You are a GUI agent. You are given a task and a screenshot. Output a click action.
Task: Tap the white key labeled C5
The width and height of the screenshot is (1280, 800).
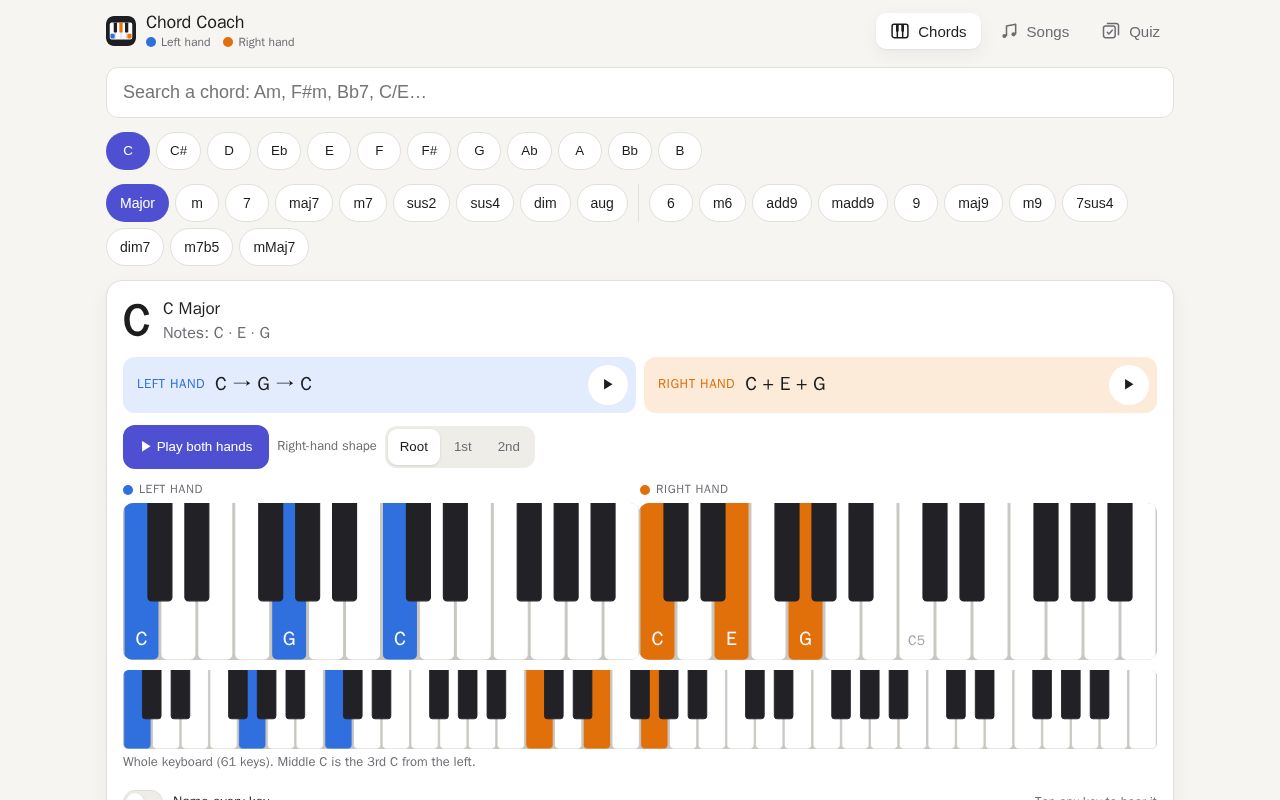[916, 630]
